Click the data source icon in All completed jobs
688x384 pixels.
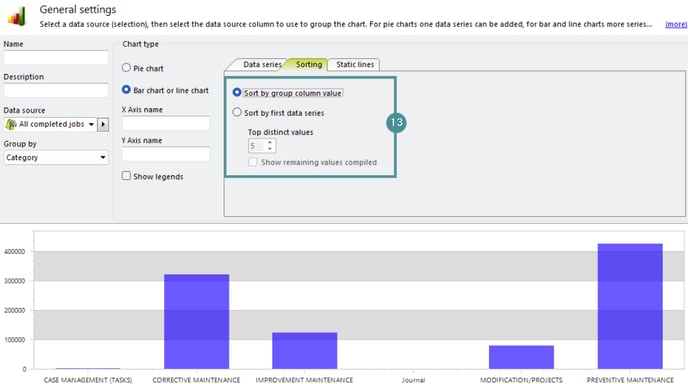tap(11, 125)
